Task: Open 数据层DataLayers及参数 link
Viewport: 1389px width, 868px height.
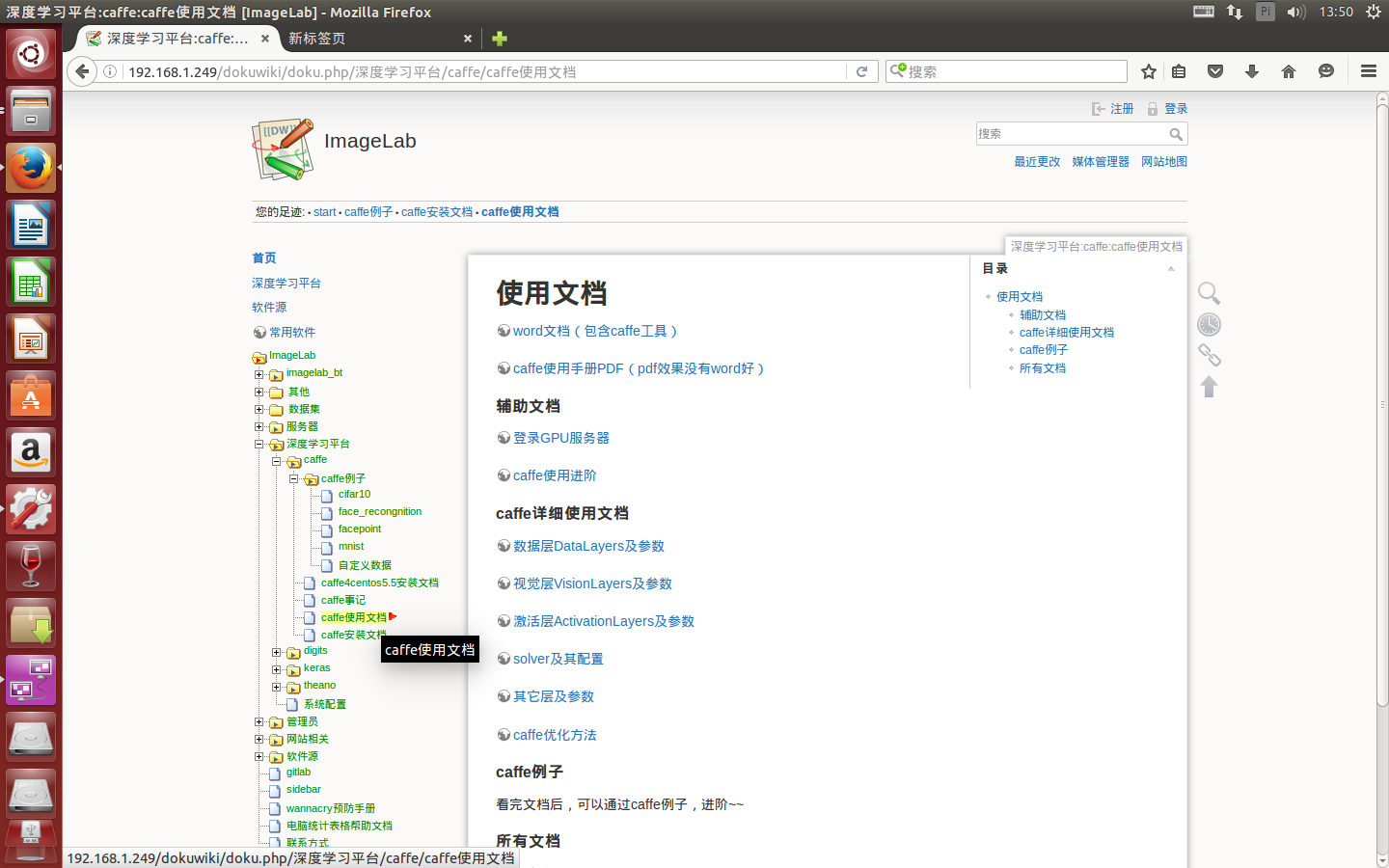Action: pos(588,546)
